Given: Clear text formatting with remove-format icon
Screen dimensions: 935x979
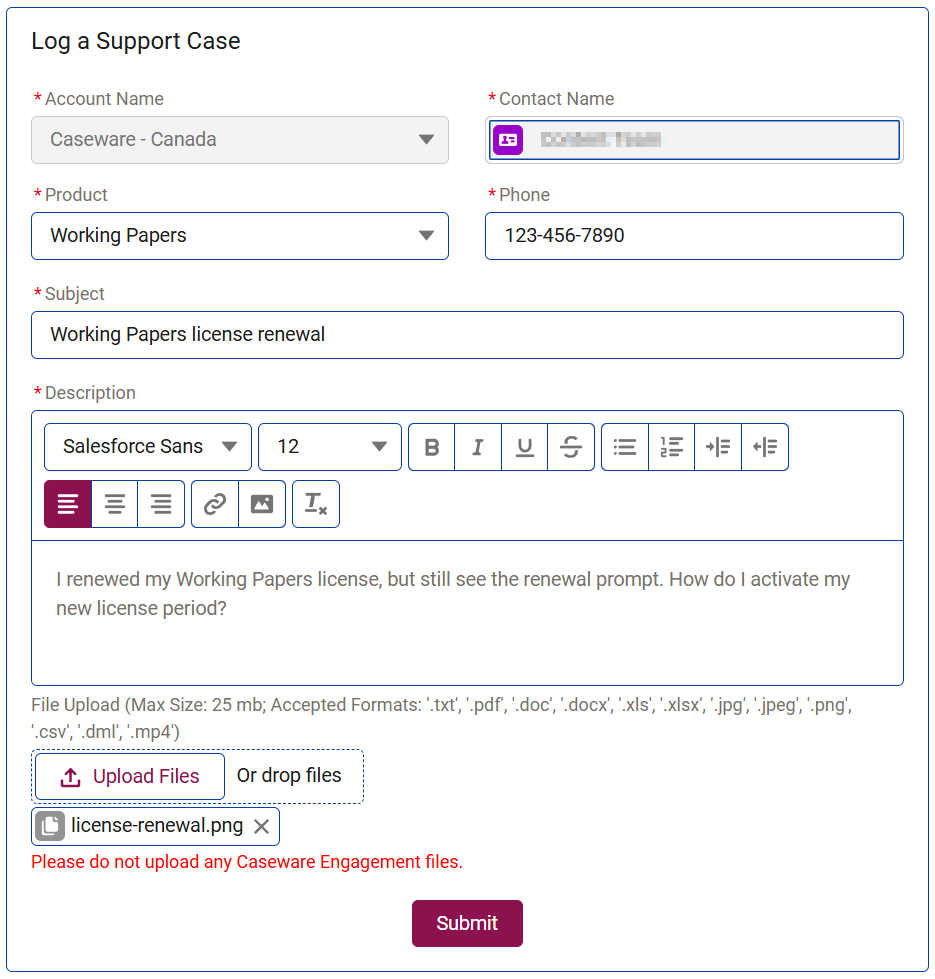Looking at the screenshot, I should 316,504.
